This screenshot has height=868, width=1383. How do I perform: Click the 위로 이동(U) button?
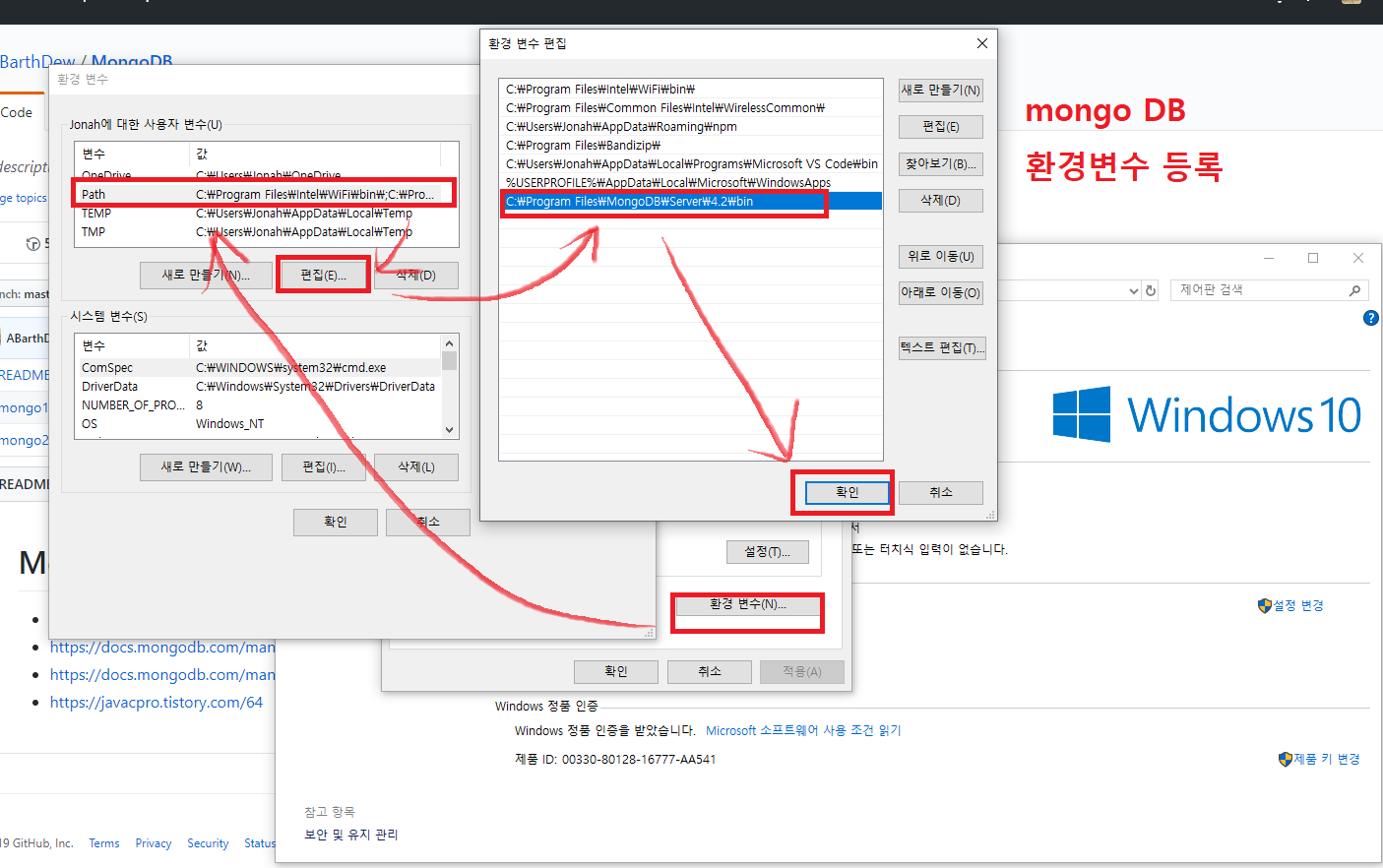940,256
